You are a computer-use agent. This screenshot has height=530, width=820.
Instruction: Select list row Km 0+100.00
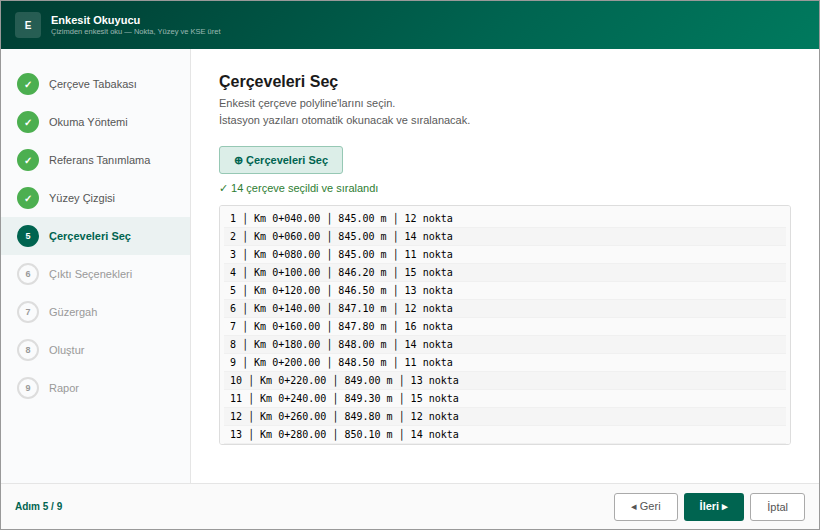pyautogui.click(x=505, y=272)
